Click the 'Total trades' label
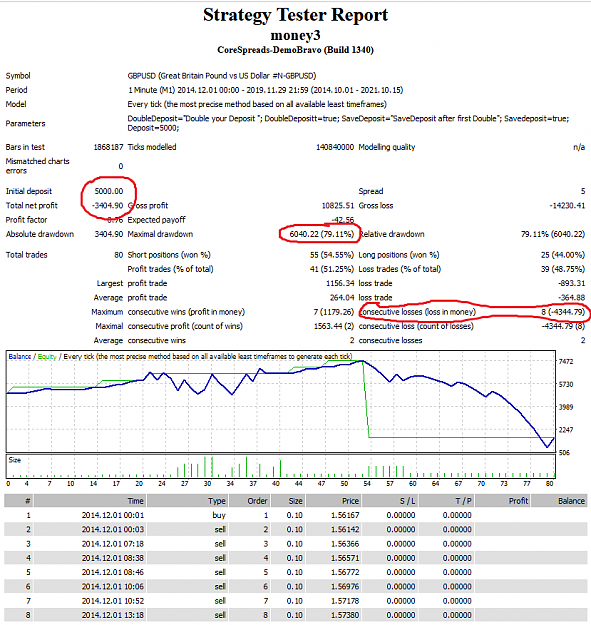 (x=26, y=255)
